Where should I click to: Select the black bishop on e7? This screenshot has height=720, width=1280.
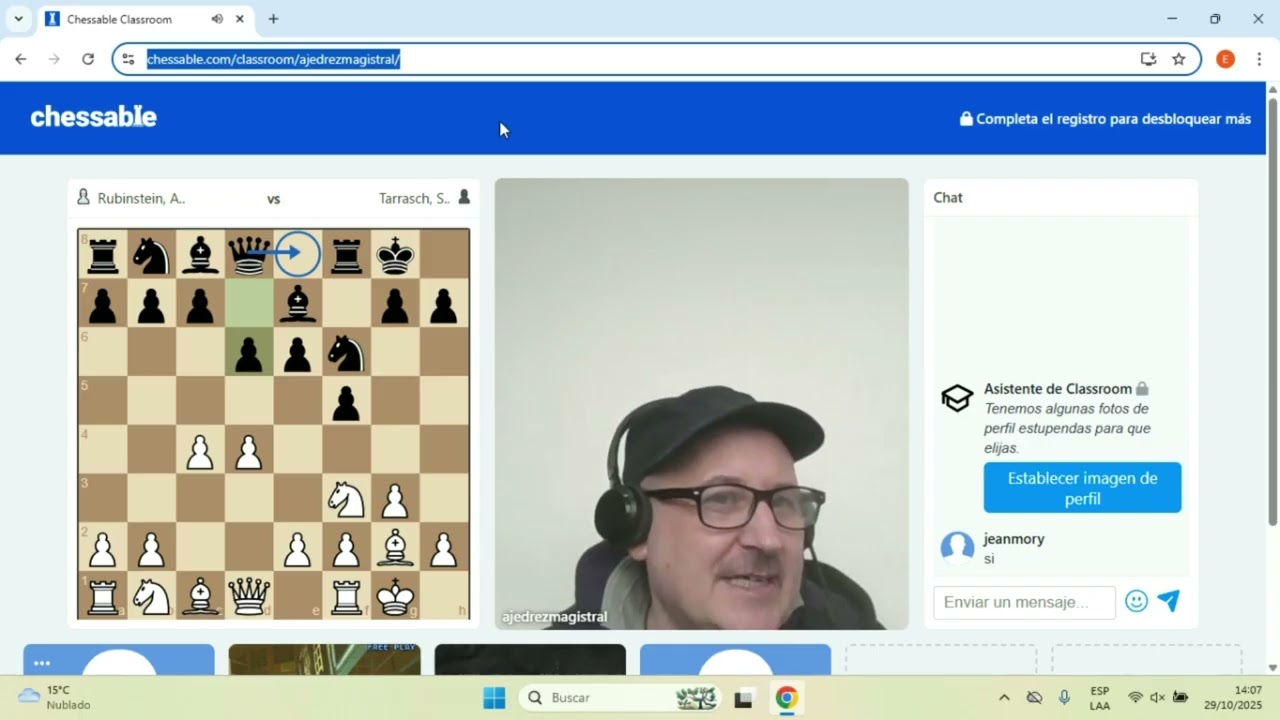297,303
